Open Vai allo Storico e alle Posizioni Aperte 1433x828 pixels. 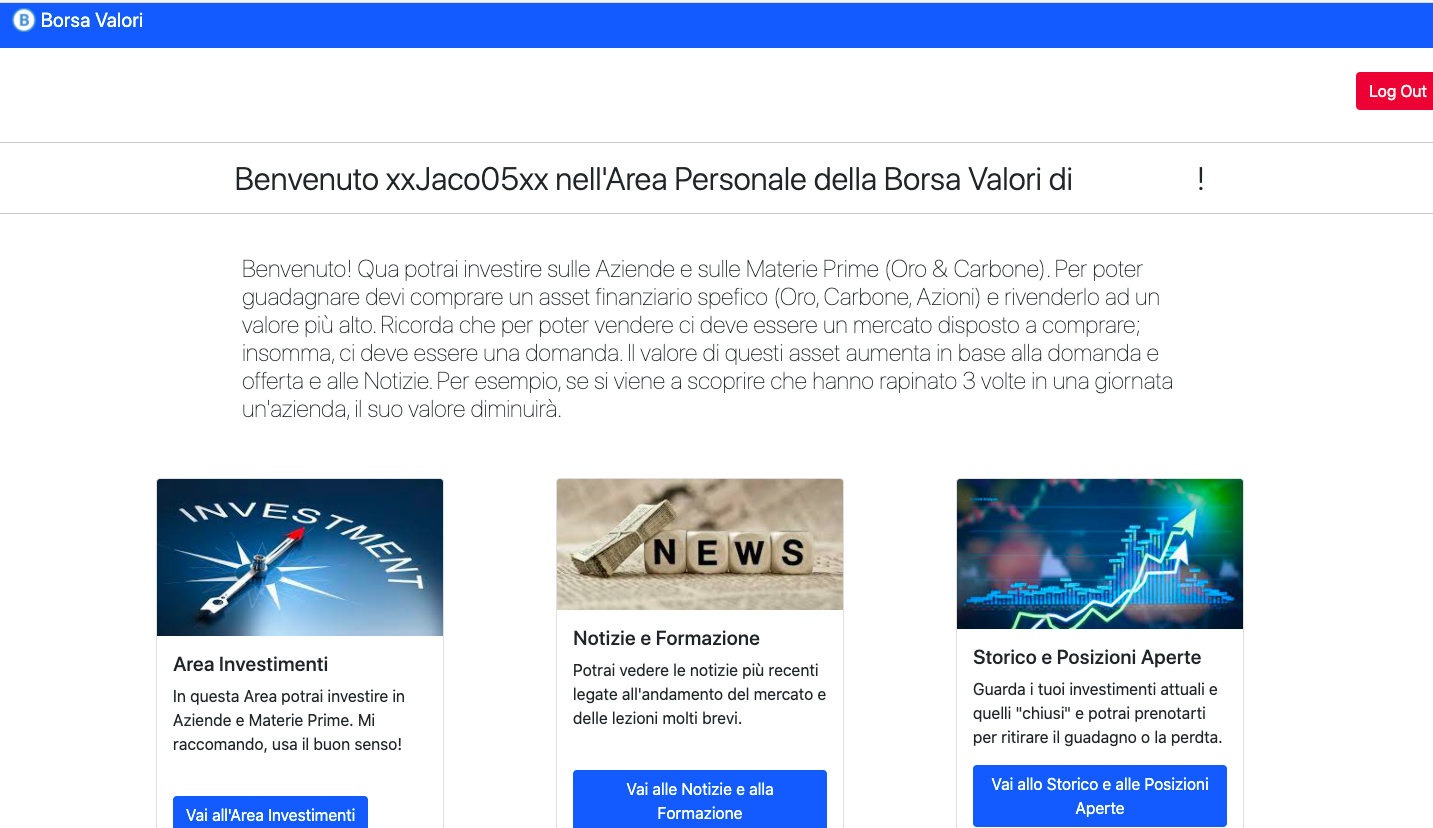(1100, 796)
